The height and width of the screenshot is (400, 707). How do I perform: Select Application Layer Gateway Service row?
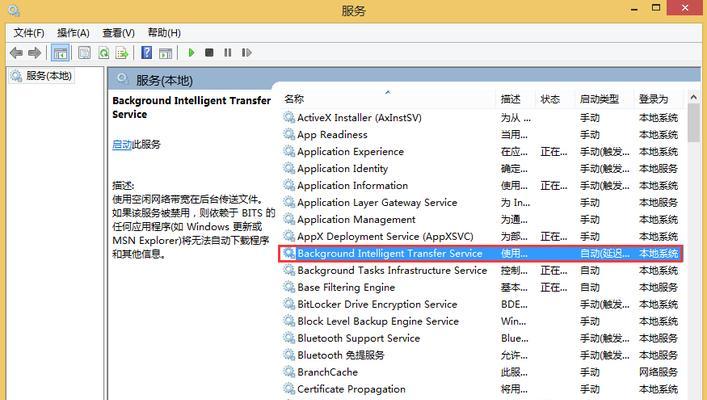[x=481, y=202]
